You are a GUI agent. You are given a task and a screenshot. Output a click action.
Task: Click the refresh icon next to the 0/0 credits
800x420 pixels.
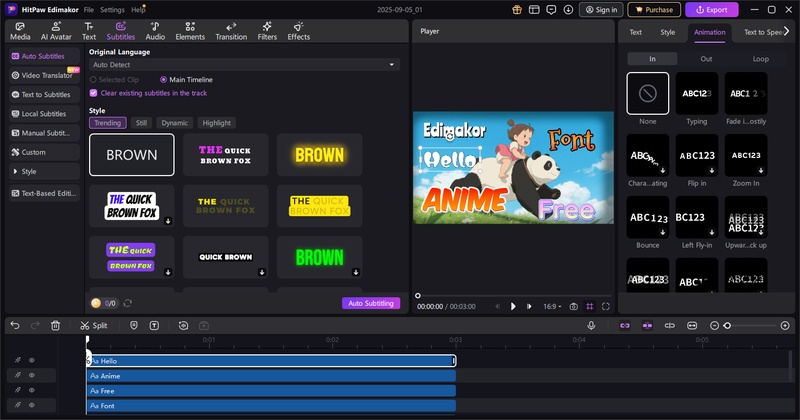(x=128, y=303)
